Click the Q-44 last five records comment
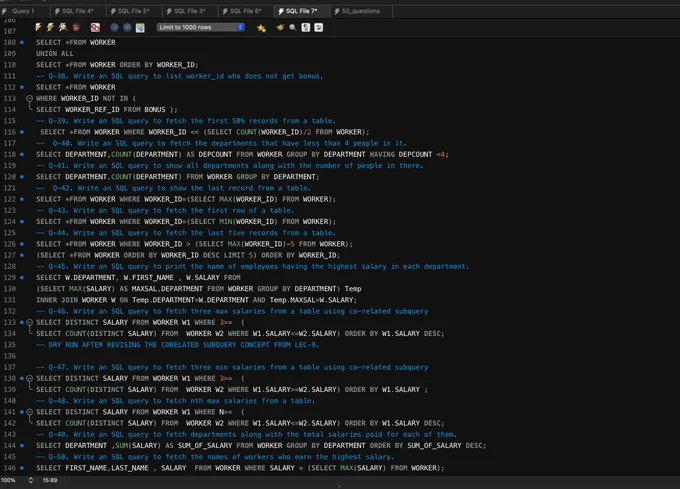Image resolution: width=680 pixels, height=489 pixels. 186,233
